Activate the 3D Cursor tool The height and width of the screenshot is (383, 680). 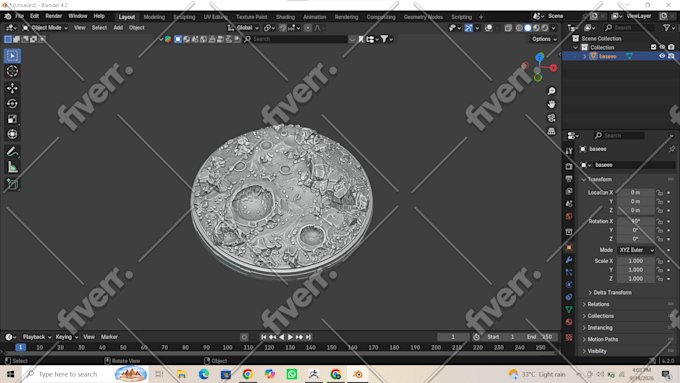tap(12, 71)
